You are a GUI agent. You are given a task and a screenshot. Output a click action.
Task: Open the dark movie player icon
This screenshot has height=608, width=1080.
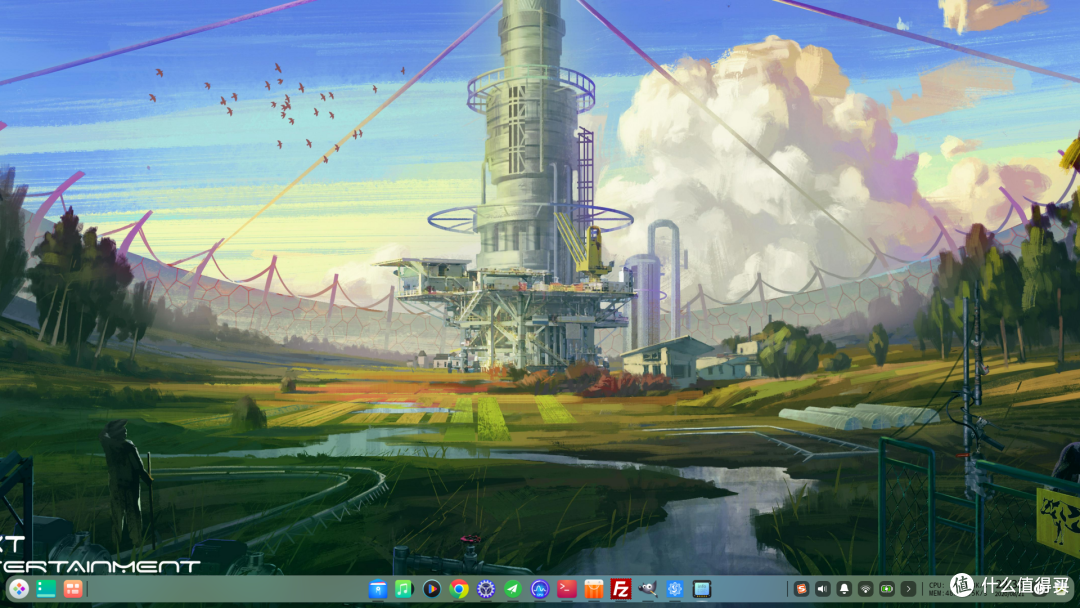point(432,589)
